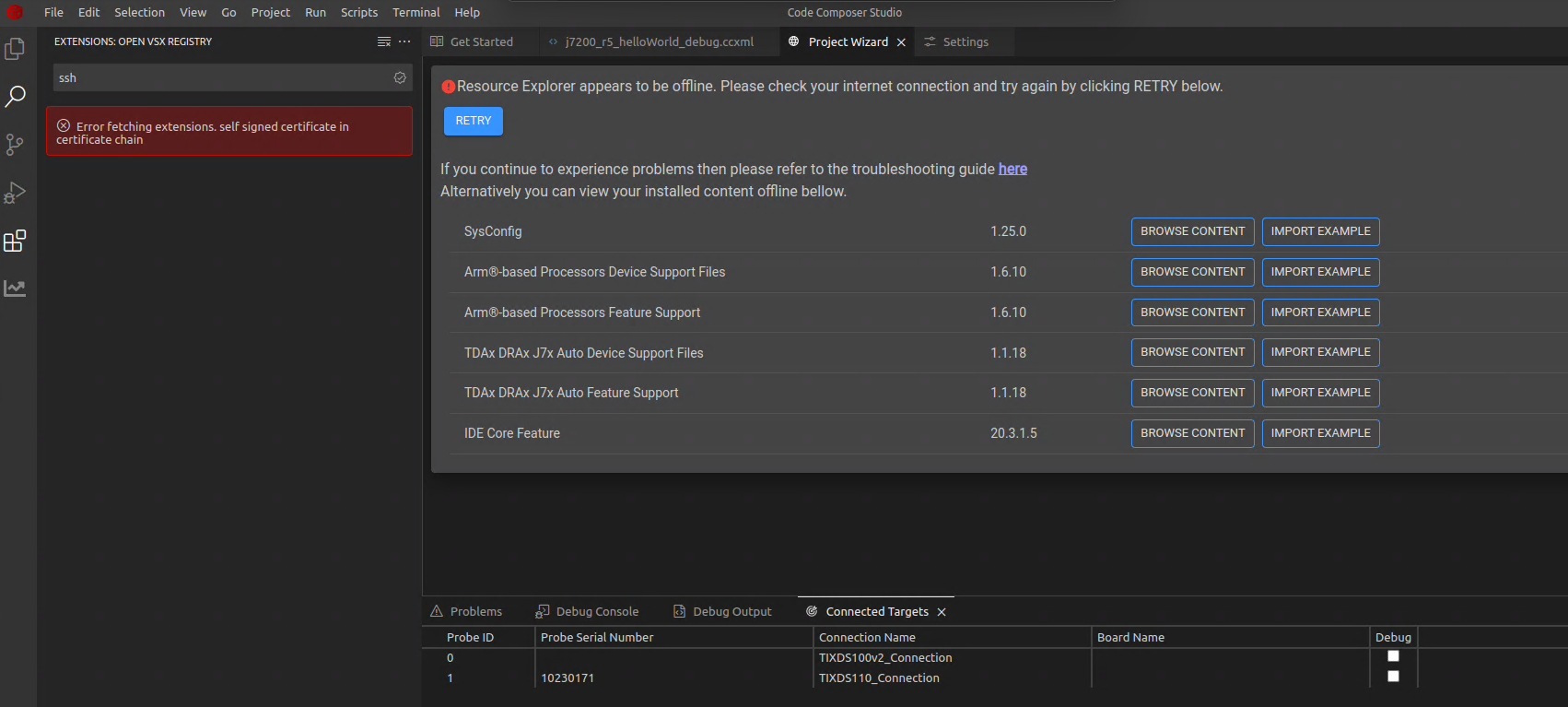Open the Extensions blocks icon

pyautogui.click(x=15, y=242)
